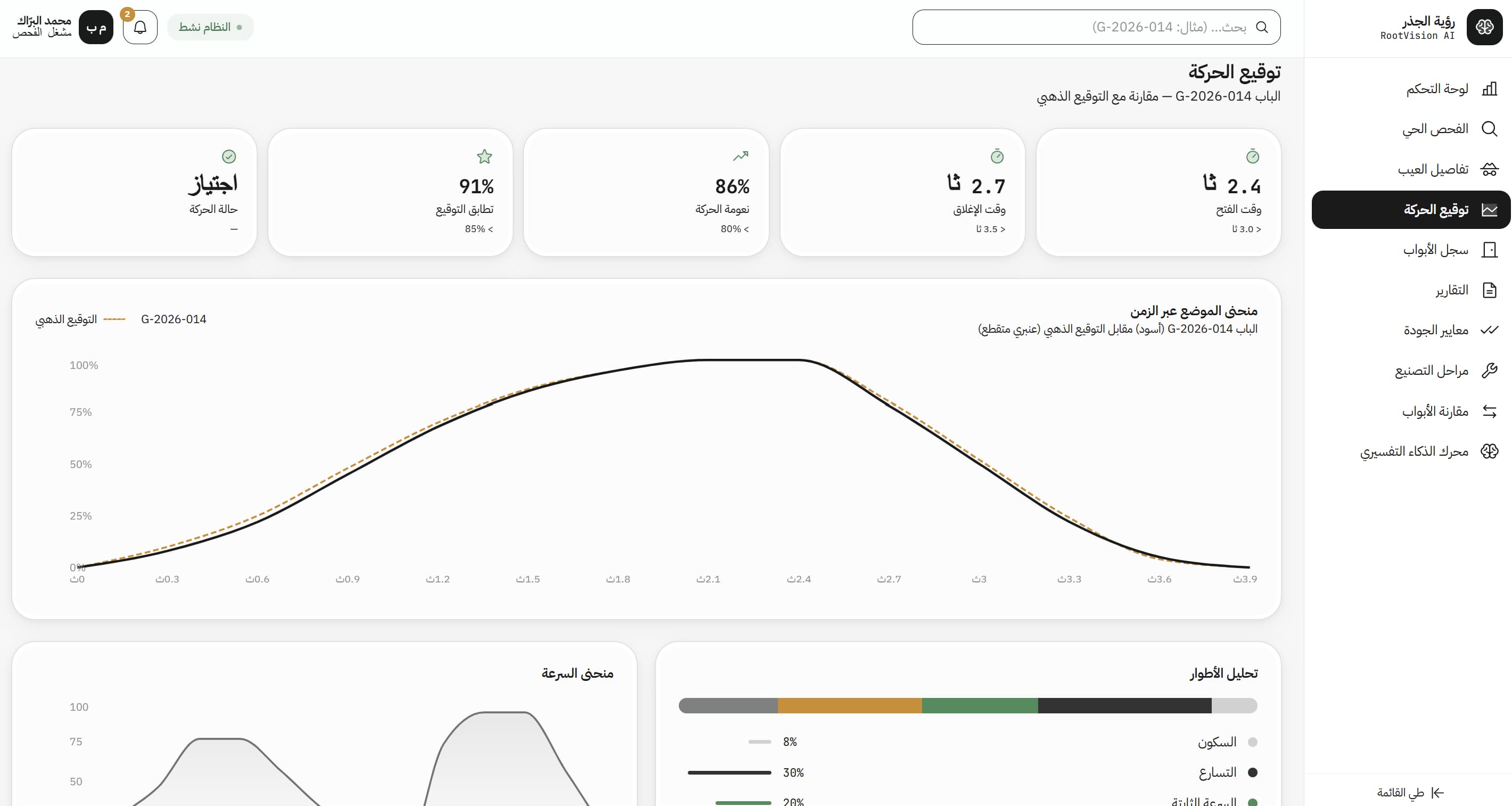Click the 8% bar in phase analysis
Screen dimensions: 1512x806
click(x=760, y=742)
